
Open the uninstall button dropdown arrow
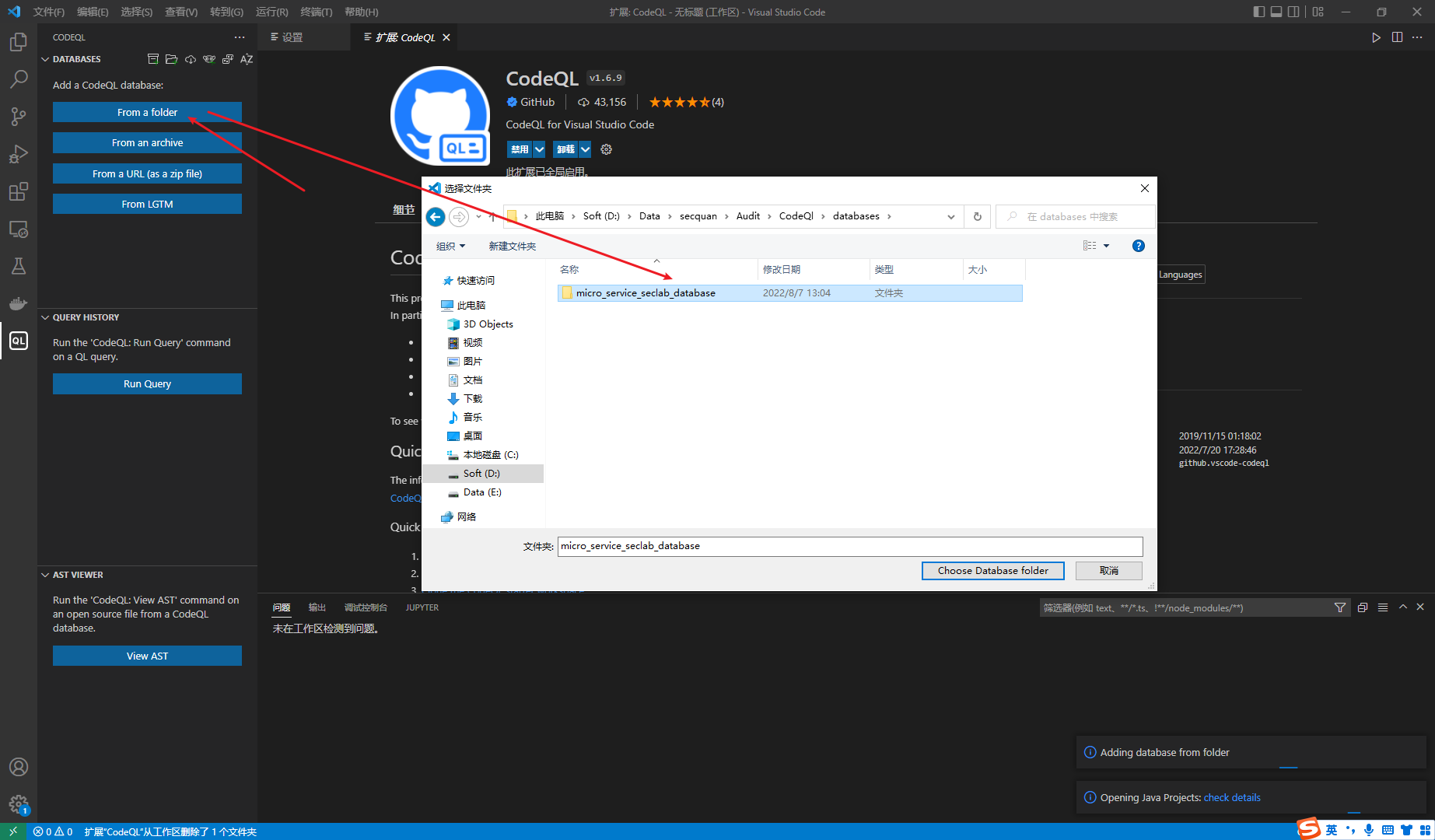[585, 149]
